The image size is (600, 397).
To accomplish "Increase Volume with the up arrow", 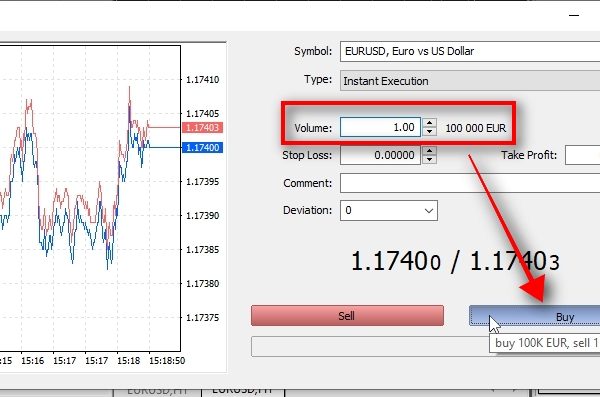I will coord(429,123).
